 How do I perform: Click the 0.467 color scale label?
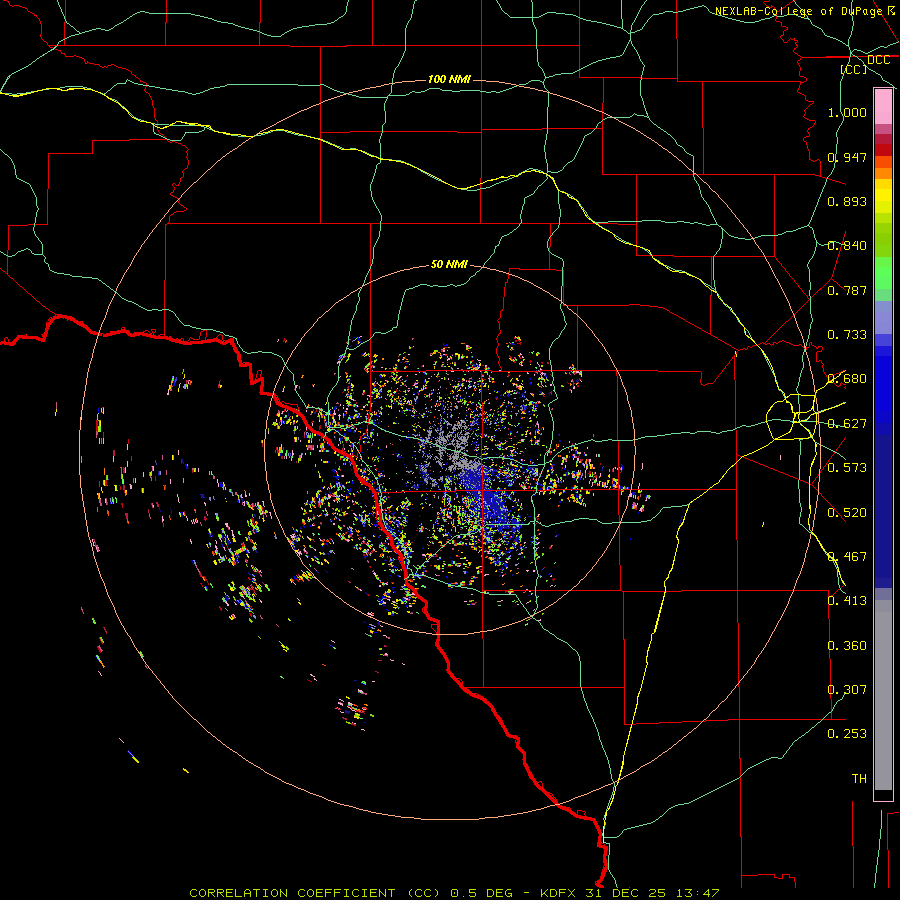pos(847,557)
